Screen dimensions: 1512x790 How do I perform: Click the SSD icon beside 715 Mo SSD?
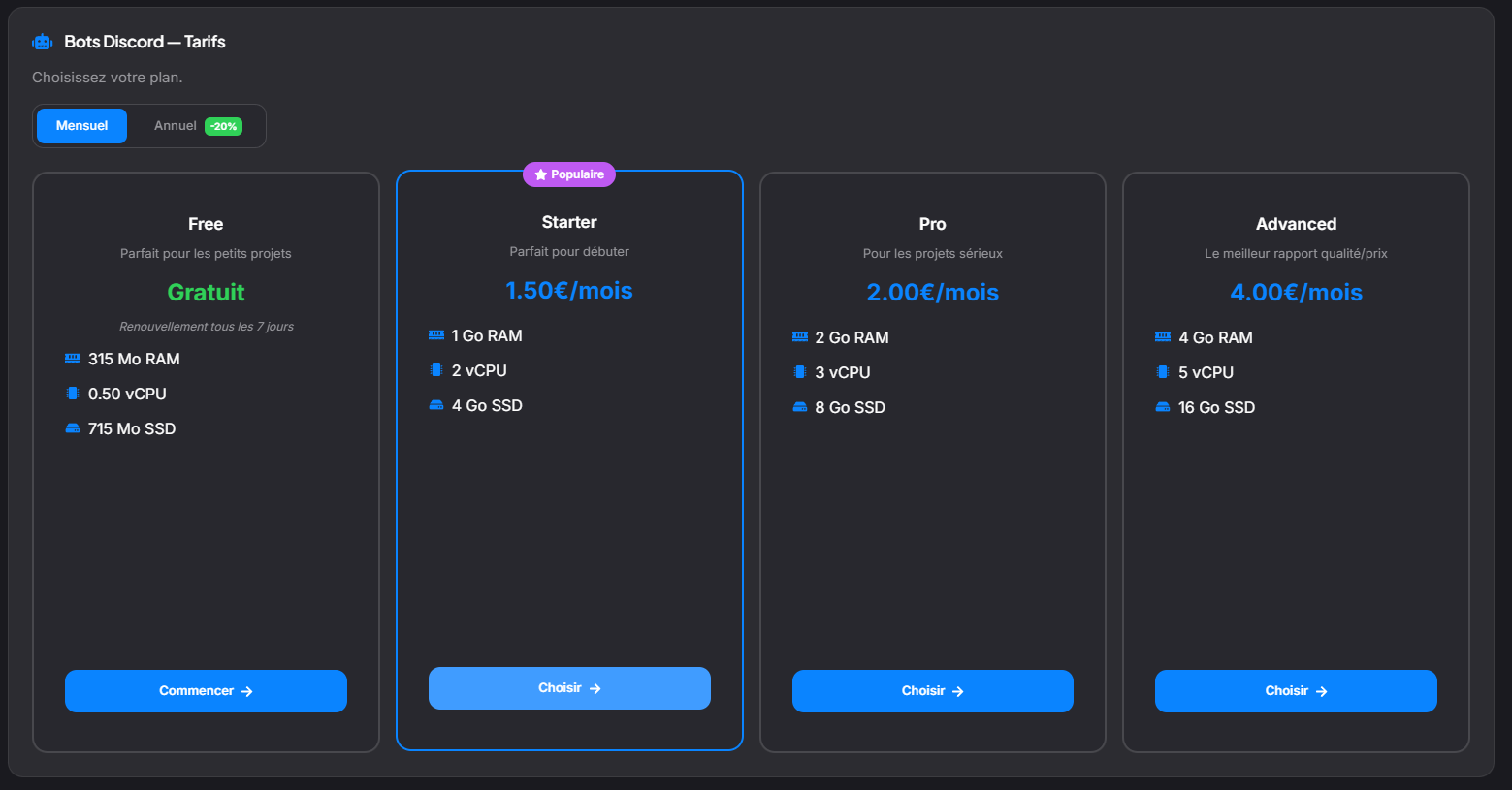tap(73, 428)
